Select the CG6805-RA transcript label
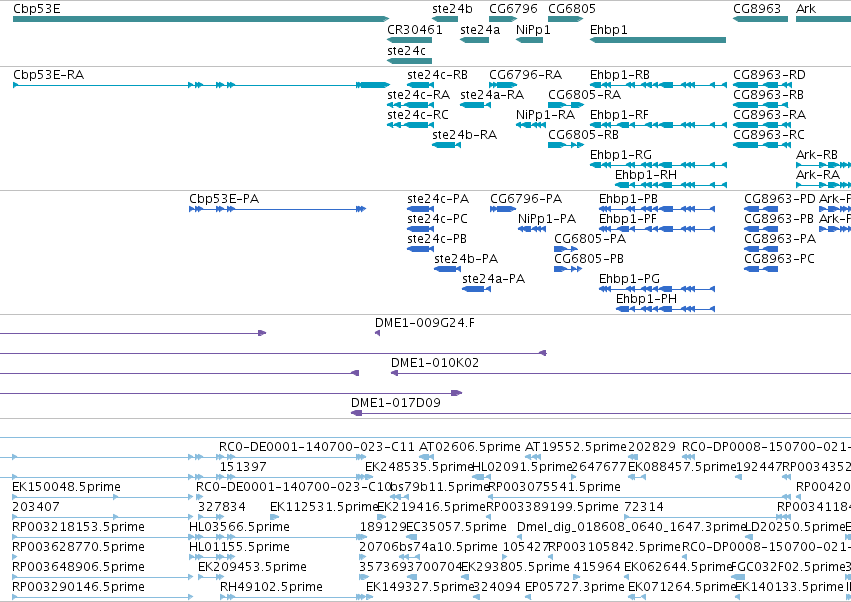 click(x=585, y=95)
